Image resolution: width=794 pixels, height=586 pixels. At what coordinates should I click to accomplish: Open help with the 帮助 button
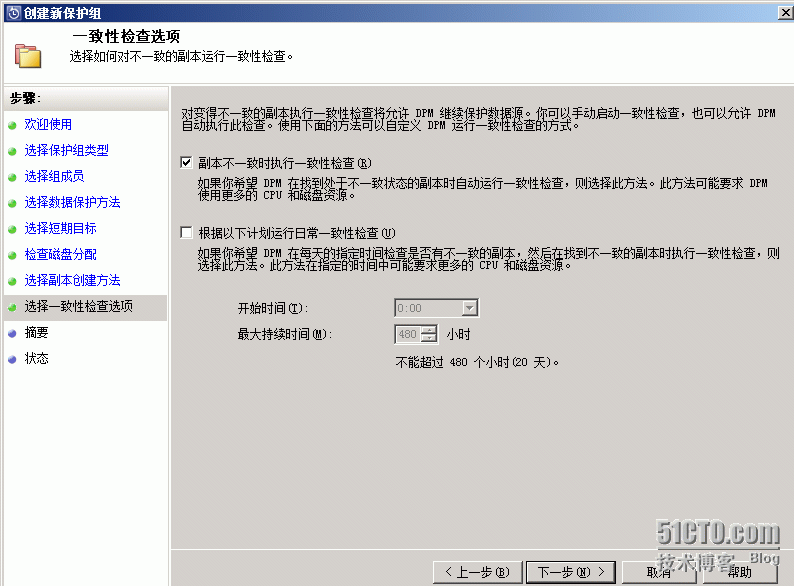(739, 572)
